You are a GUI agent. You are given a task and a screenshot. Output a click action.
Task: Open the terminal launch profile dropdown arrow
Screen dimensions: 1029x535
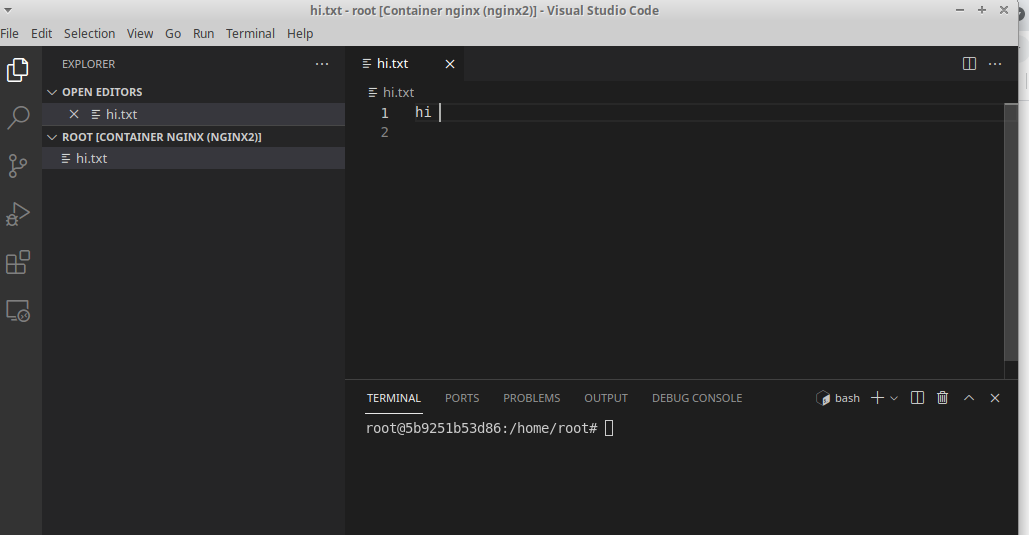click(894, 398)
